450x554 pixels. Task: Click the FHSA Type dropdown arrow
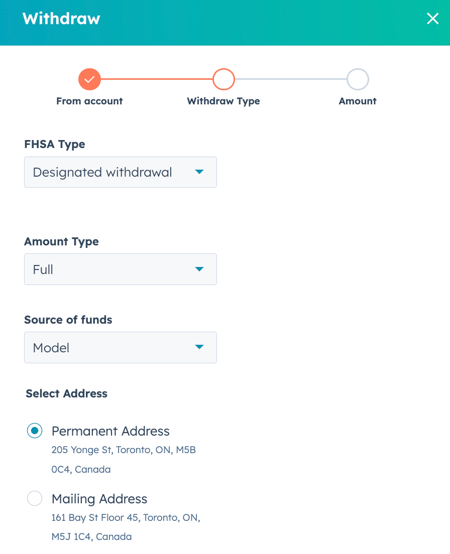point(199,172)
